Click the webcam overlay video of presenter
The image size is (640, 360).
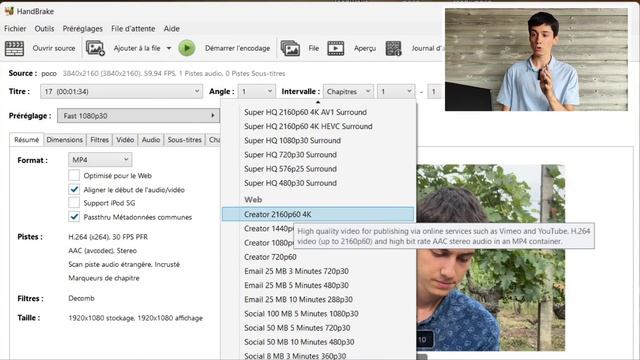coord(536,60)
